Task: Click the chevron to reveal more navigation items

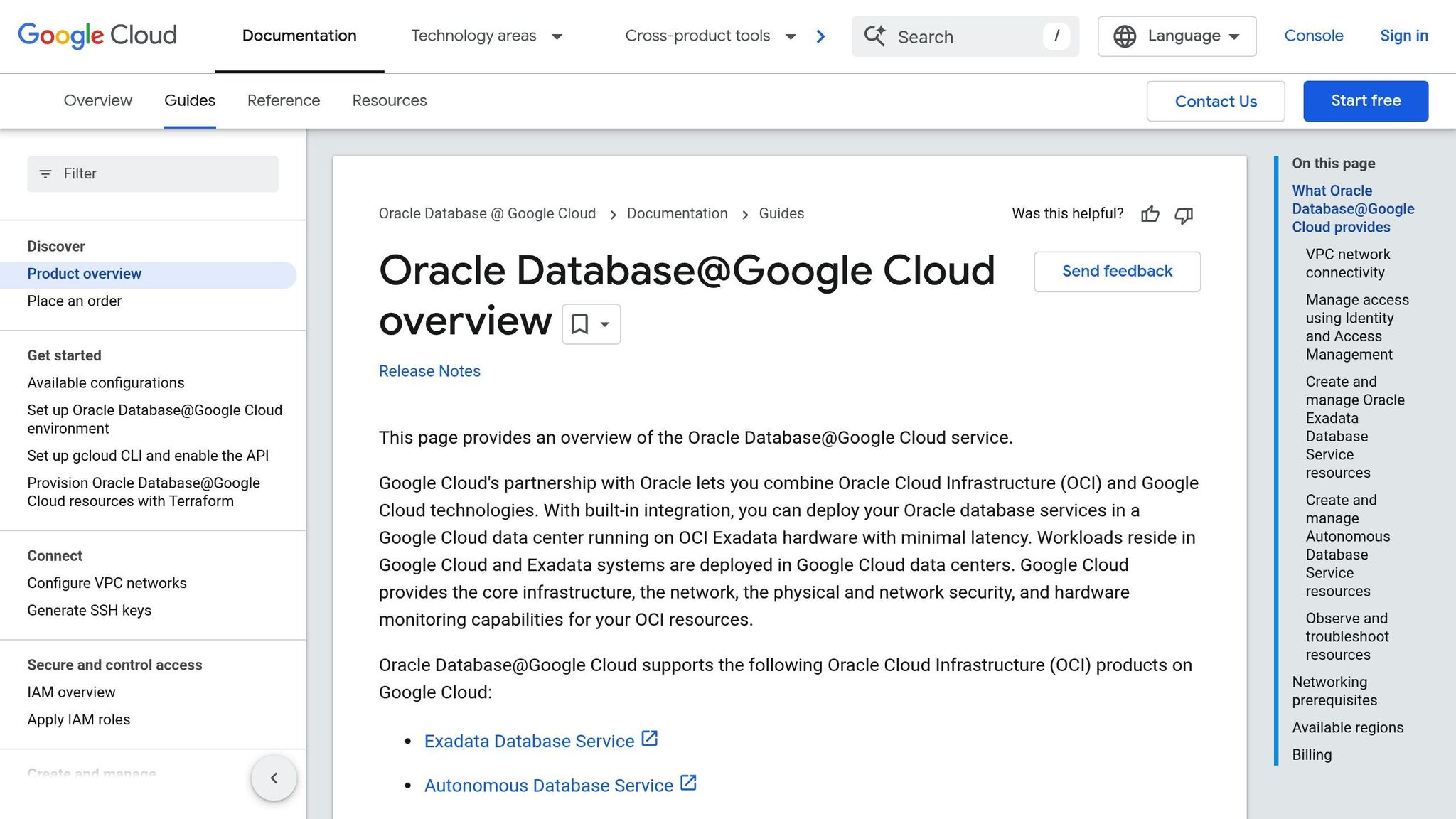Action: tap(821, 36)
